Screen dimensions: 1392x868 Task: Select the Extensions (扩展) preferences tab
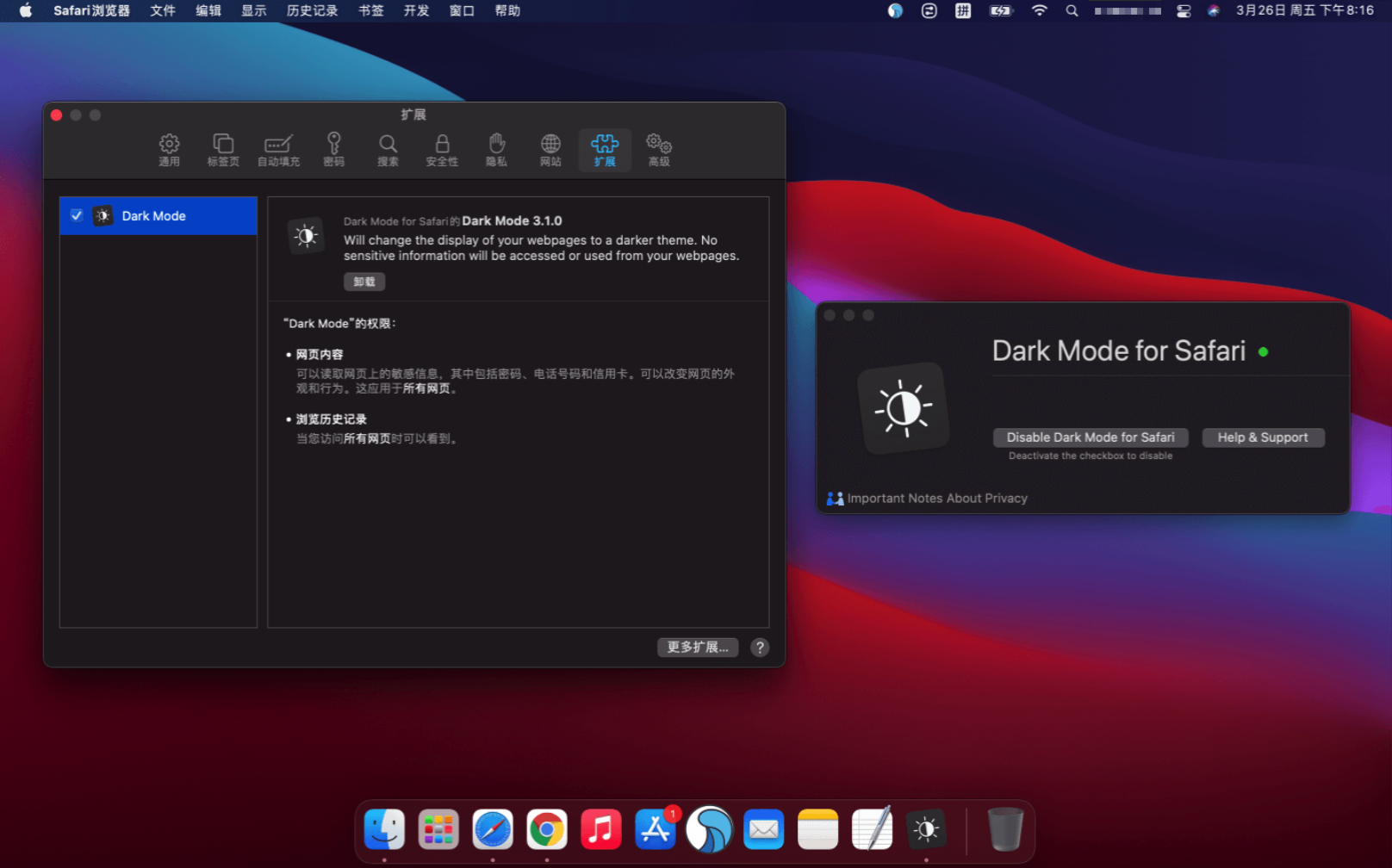point(605,150)
